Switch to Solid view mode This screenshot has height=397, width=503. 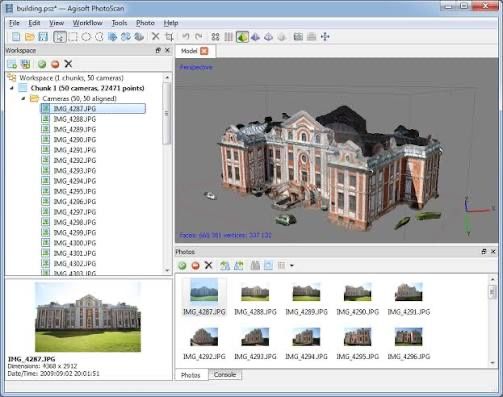pos(255,37)
